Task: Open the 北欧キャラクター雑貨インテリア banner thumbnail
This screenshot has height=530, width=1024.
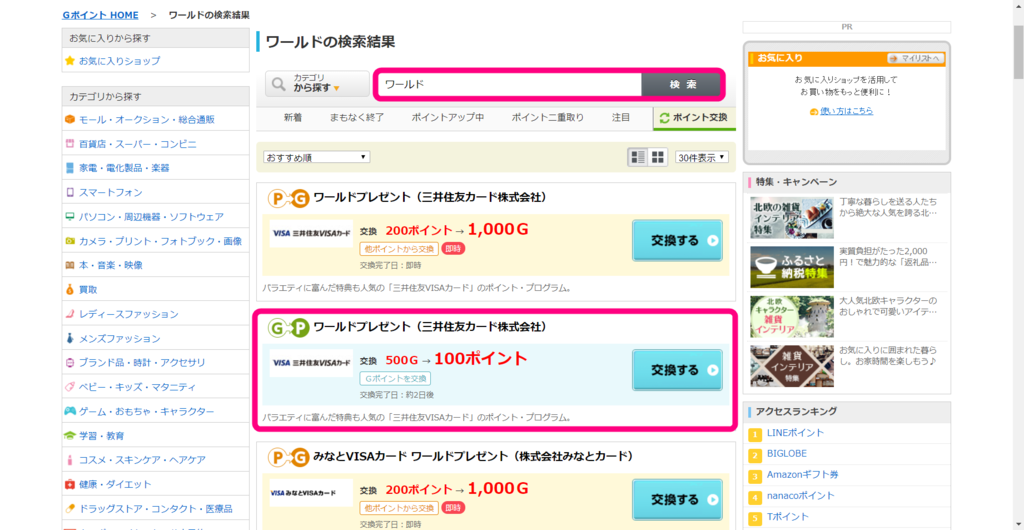Action: [792, 317]
